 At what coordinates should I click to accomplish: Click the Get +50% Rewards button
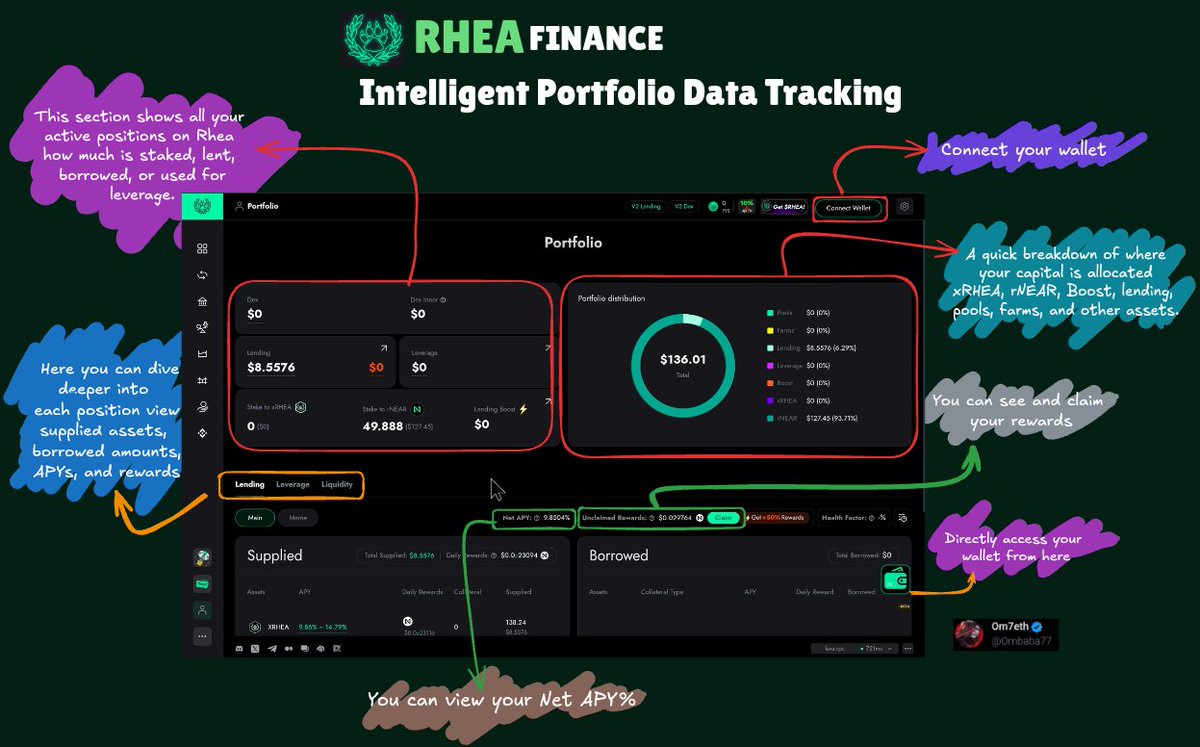(778, 518)
